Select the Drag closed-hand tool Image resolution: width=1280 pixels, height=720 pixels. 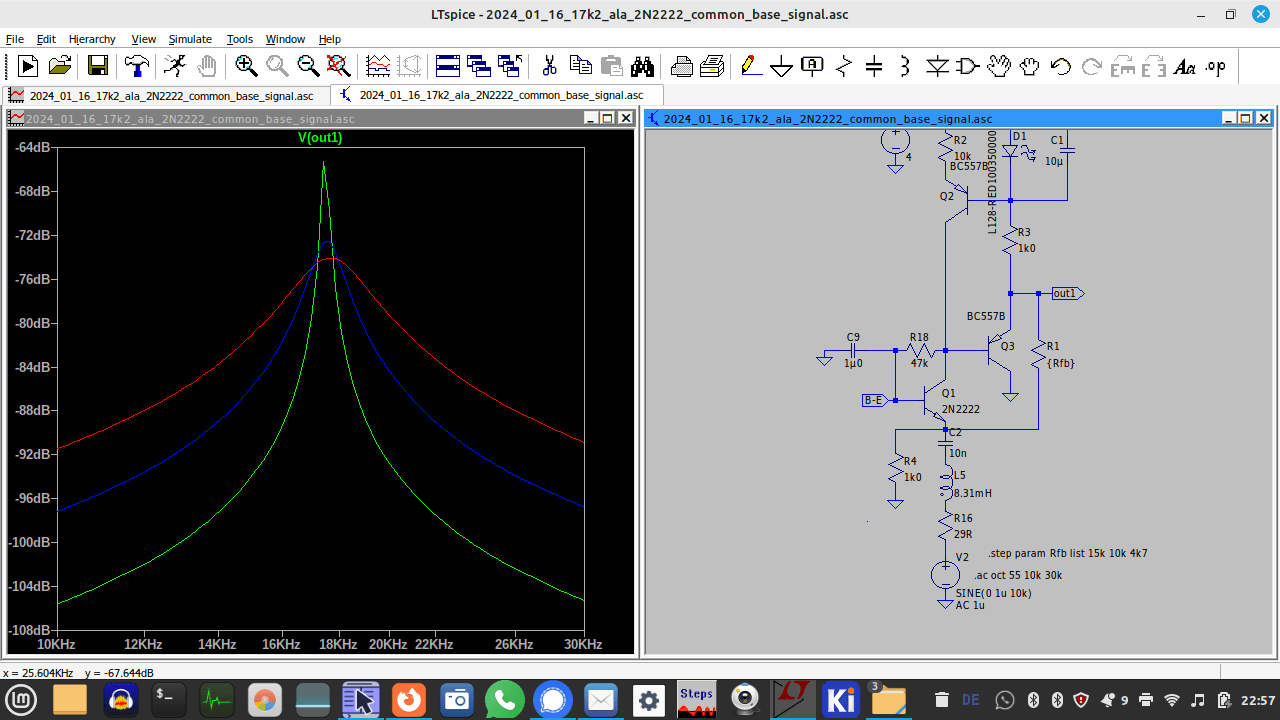point(1030,66)
